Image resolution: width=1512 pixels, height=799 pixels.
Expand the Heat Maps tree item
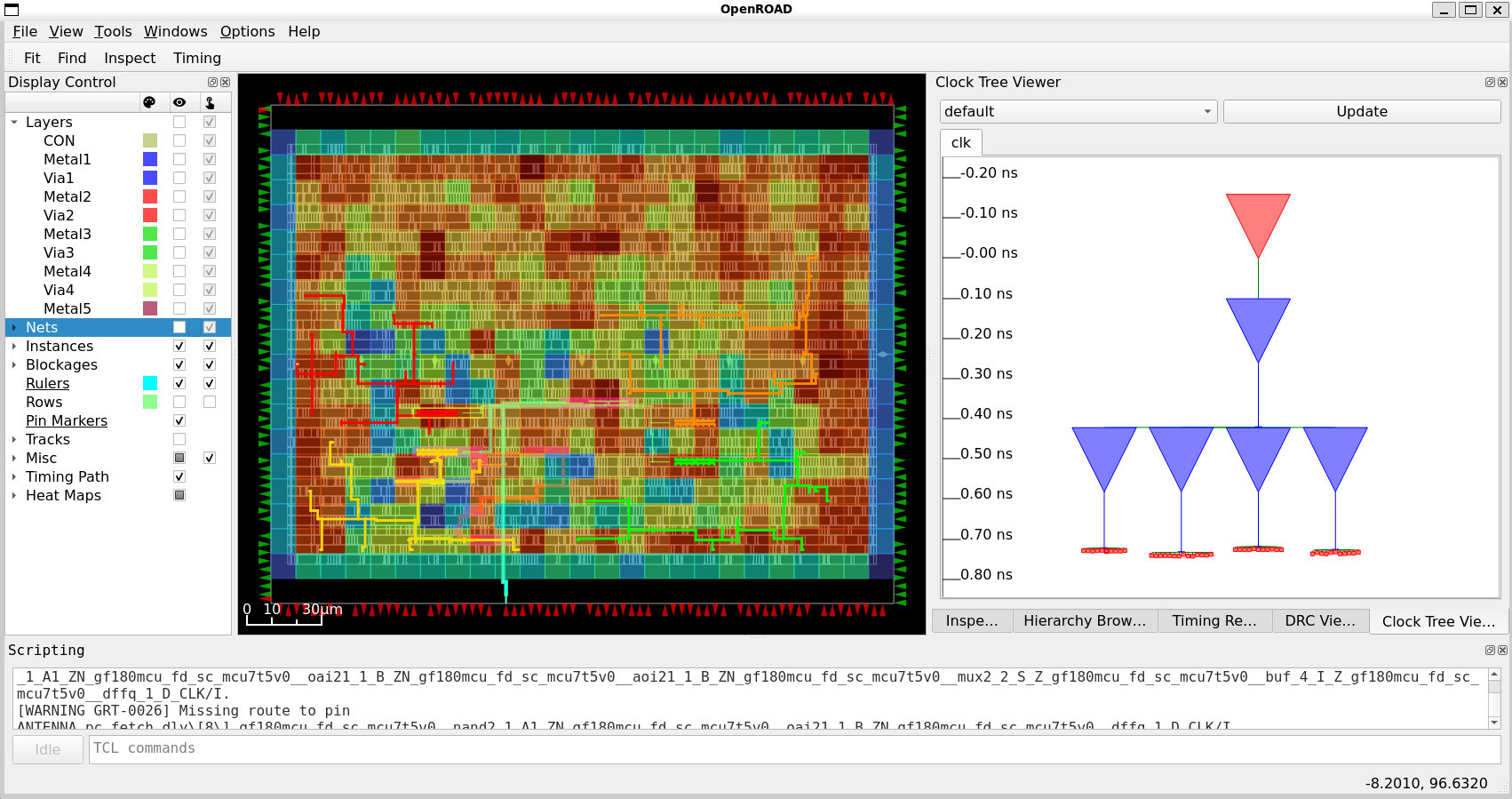point(14,495)
